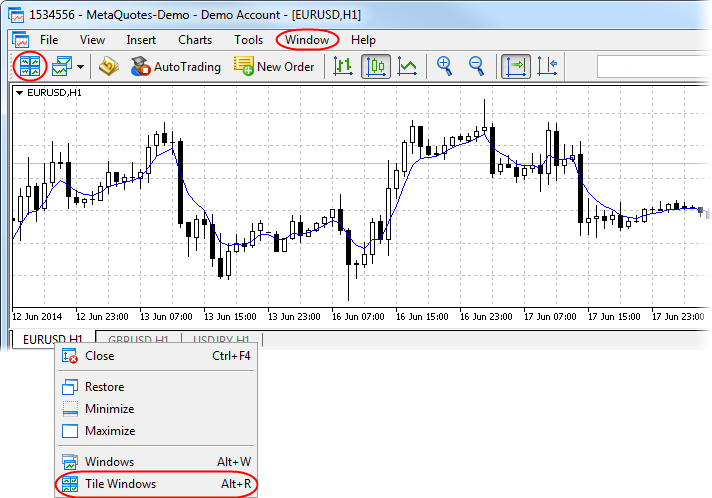Viewport: 712px width, 498px height.
Task: Toggle the AutoTrading button
Action: pyautogui.click(x=175, y=67)
